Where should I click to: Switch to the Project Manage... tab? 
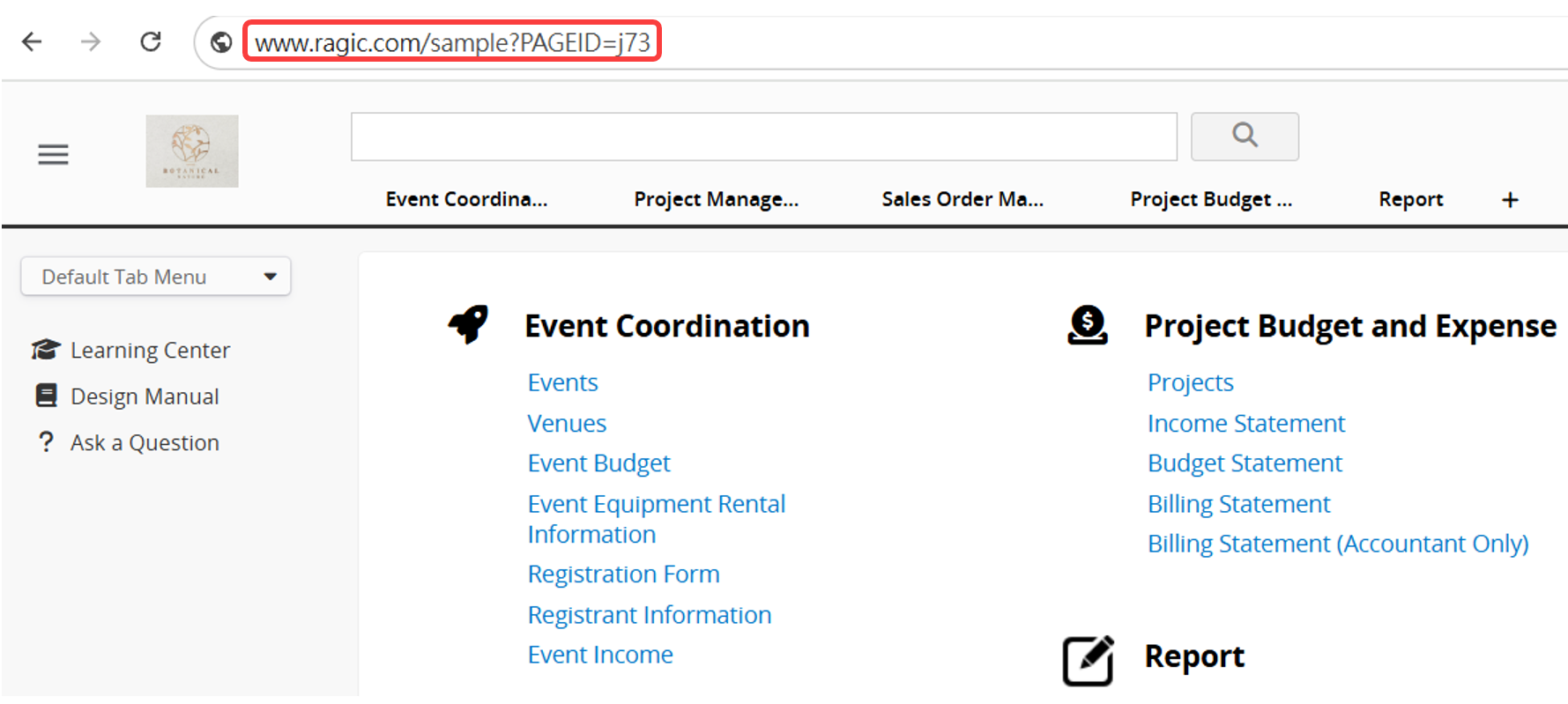coord(716,199)
